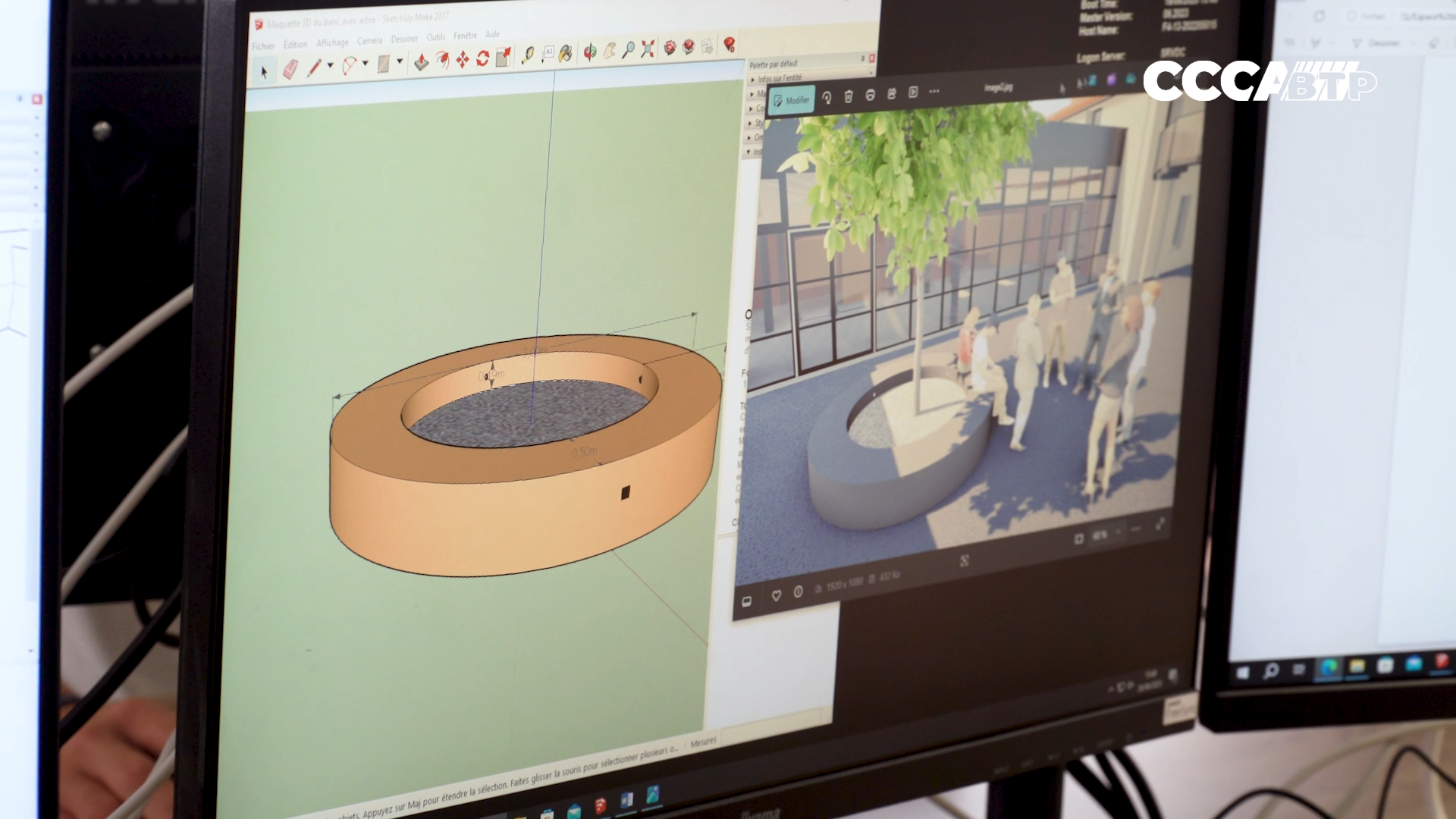The width and height of the screenshot is (1456, 819).
Task: Mark image as favorite with heart
Action: [776, 596]
